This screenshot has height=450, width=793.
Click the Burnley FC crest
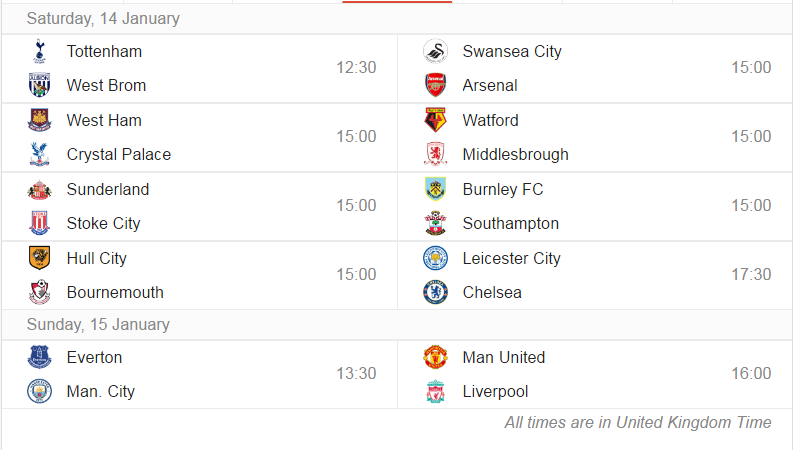click(x=435, y=189)
